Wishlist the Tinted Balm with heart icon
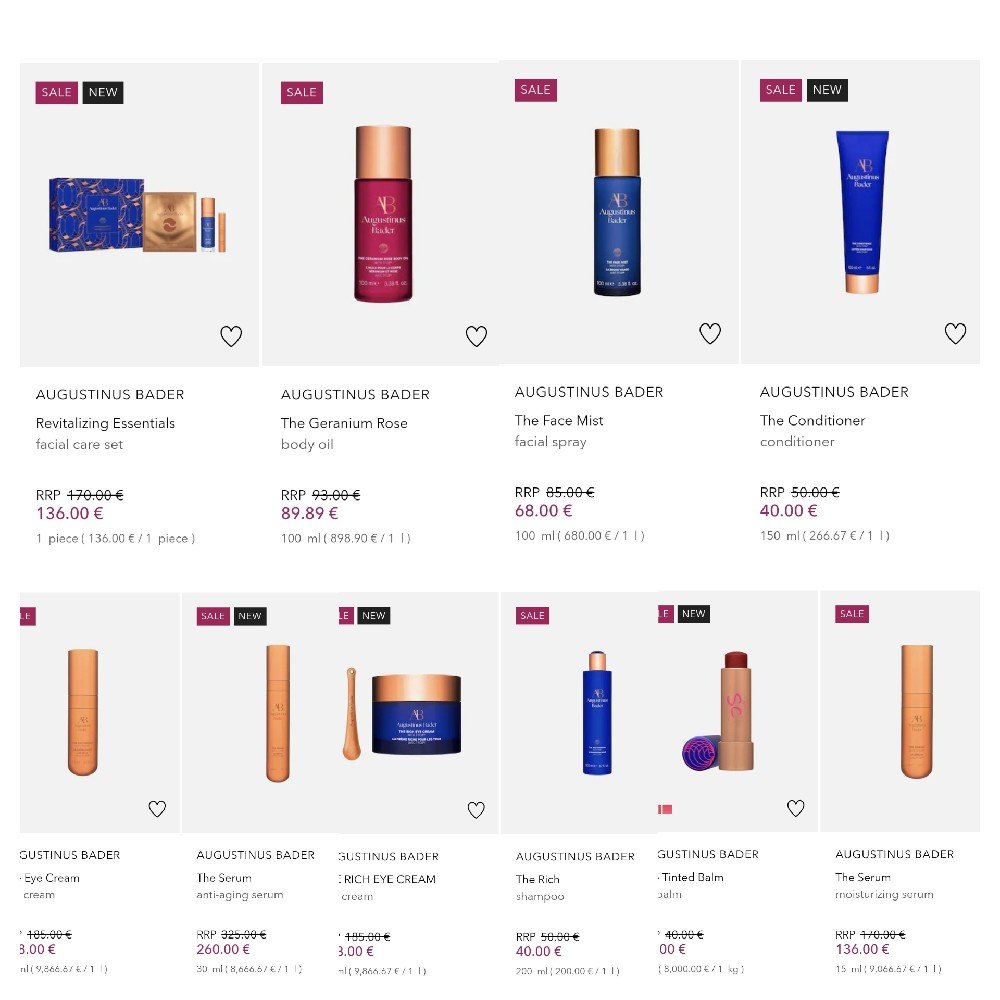 [795, 808]
